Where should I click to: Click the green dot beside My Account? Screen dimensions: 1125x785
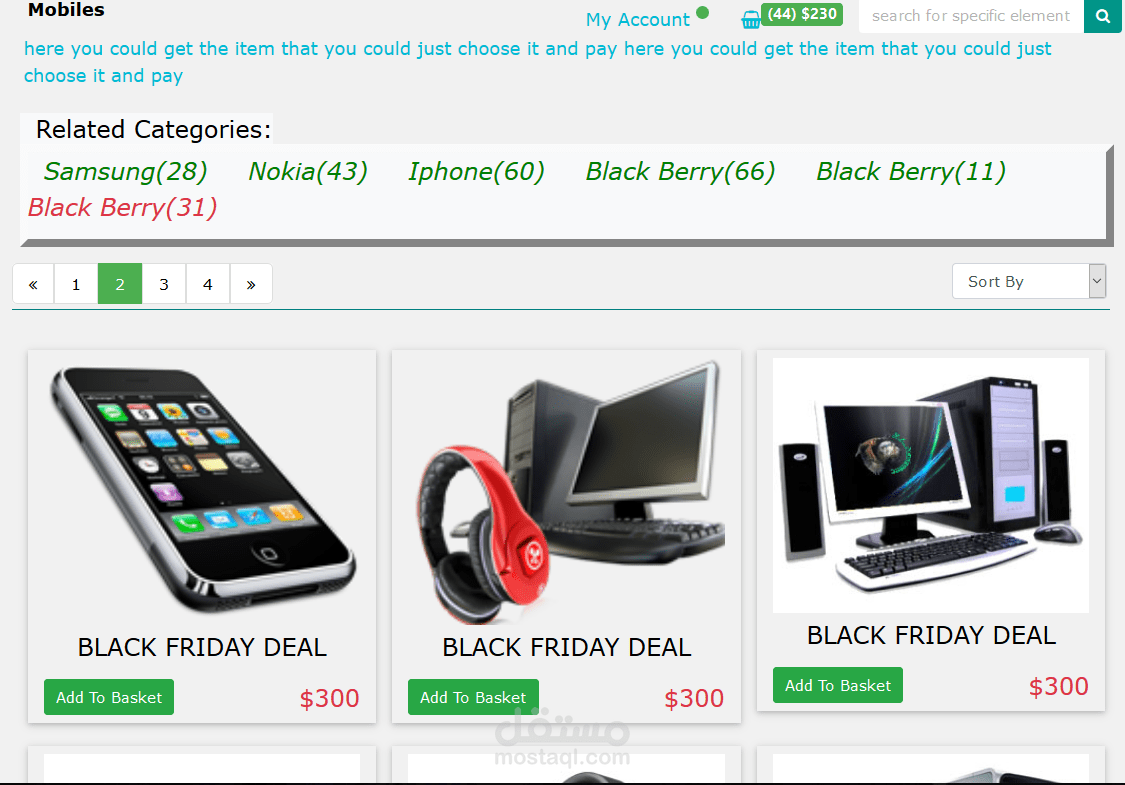point(702,12)
